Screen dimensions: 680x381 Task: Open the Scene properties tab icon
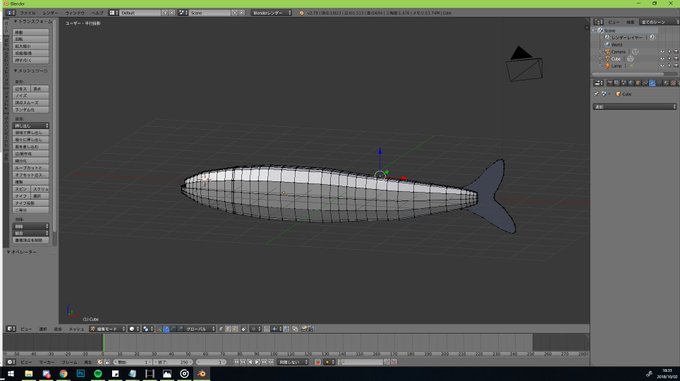[x=624, y=83]
